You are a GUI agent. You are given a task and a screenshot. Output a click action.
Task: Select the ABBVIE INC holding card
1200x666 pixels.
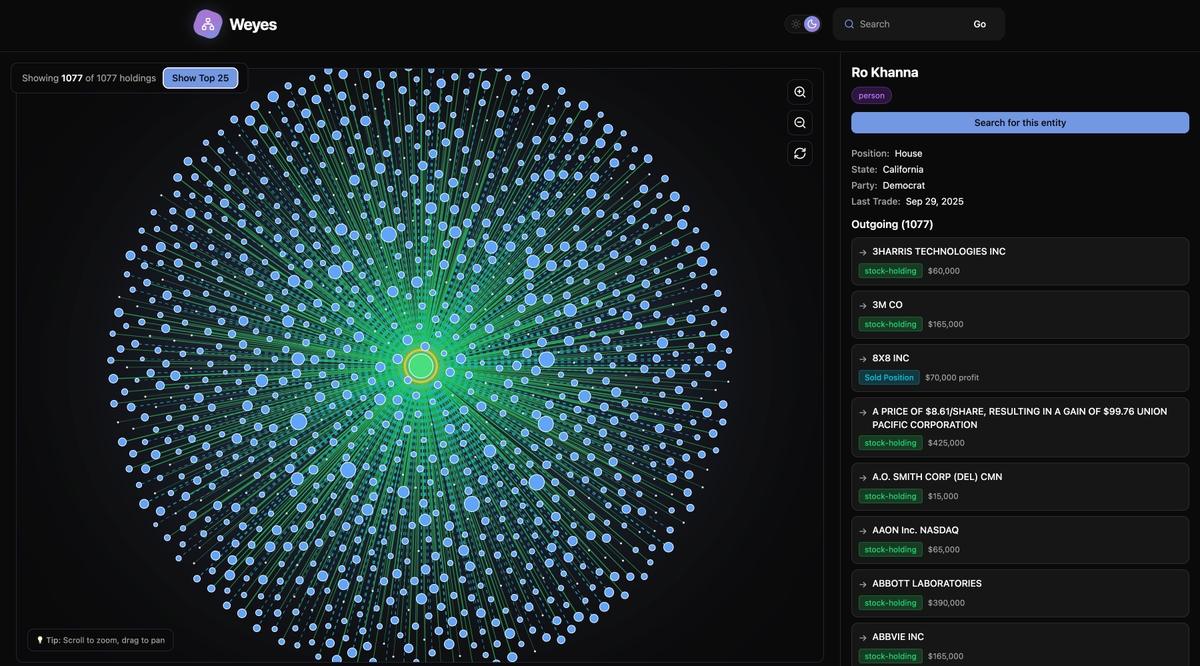[x=1019, y=644]
